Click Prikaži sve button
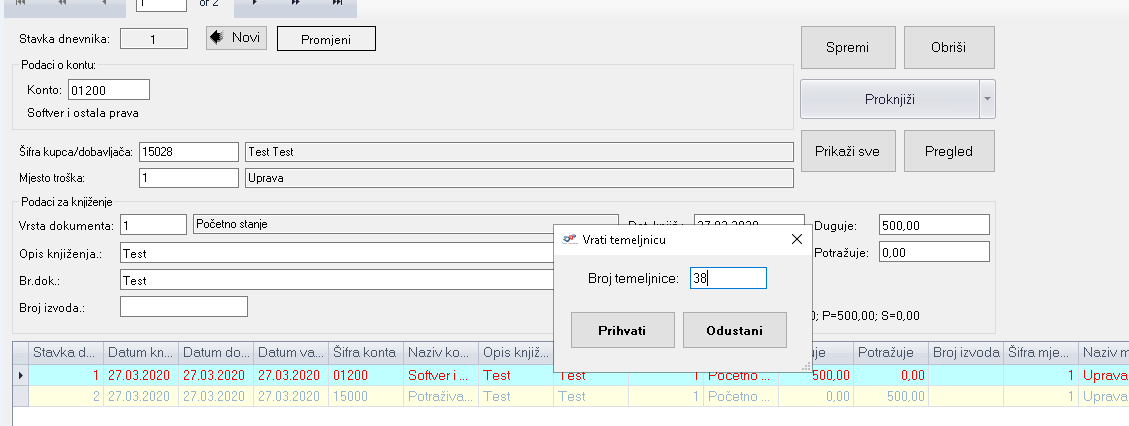This screenshot has height=426, width=1129. pyautogui.click(x=847, y=152)
